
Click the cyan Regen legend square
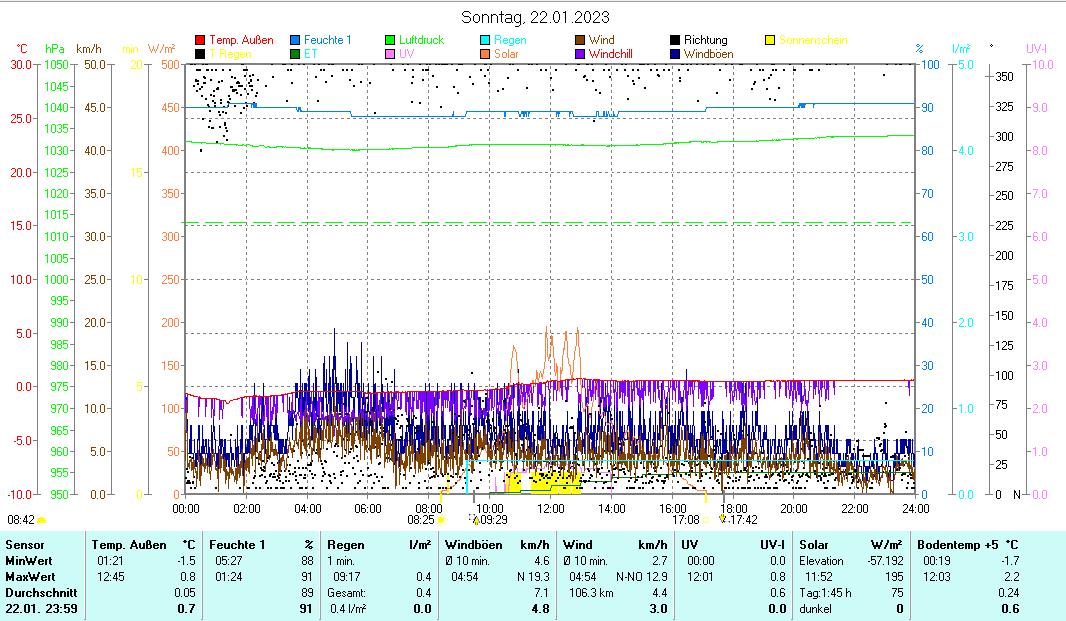pos(485,40)
